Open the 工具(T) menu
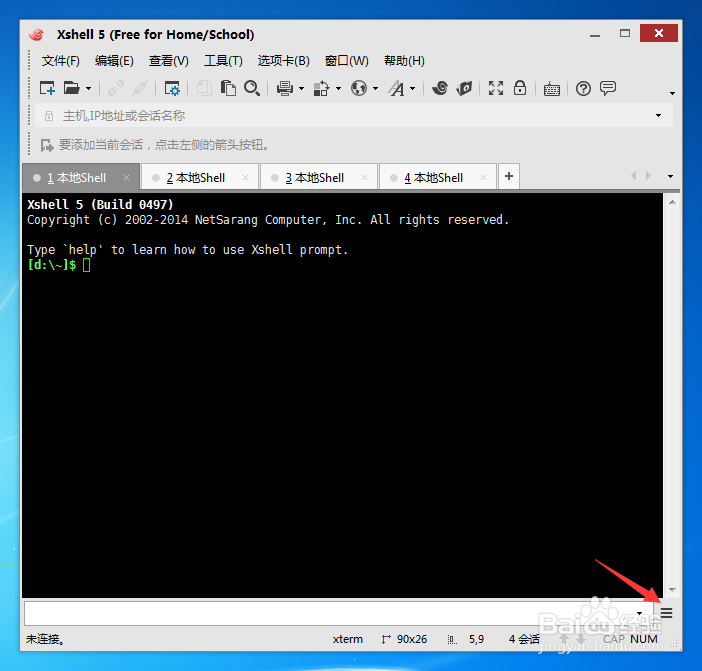This screenshot has width=702, height=671. click(x=223, y=61)
